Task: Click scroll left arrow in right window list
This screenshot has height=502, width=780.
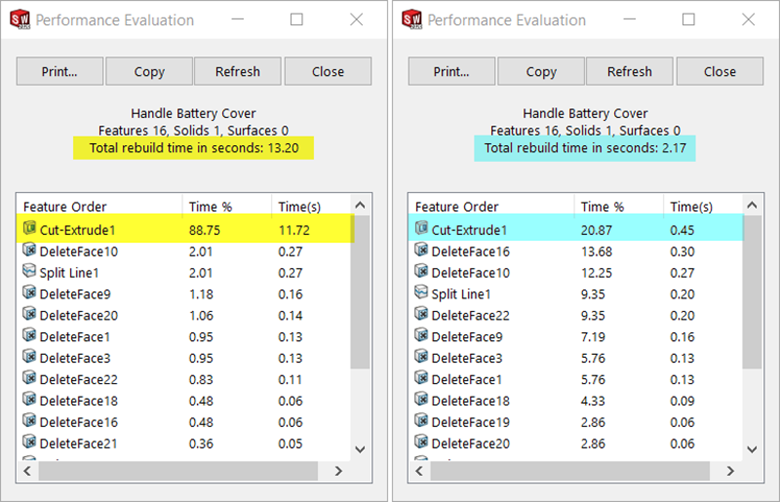Action: tap(419, 471)
